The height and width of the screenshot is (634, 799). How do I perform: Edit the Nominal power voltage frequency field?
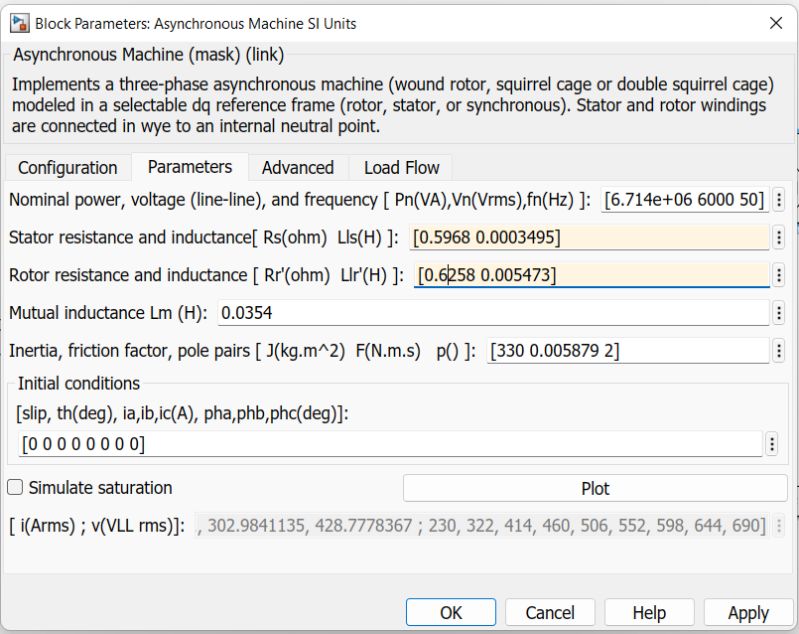[x=685, y=199]
